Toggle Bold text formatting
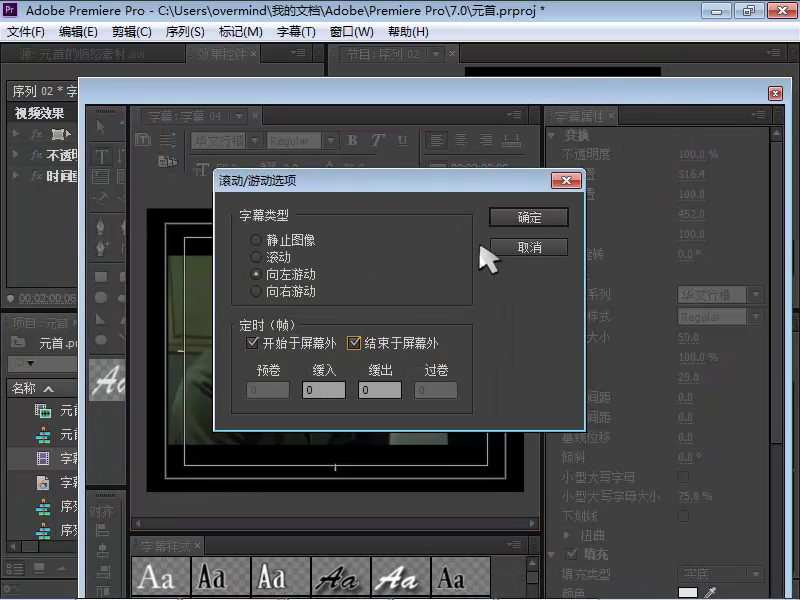 [352, 140]
